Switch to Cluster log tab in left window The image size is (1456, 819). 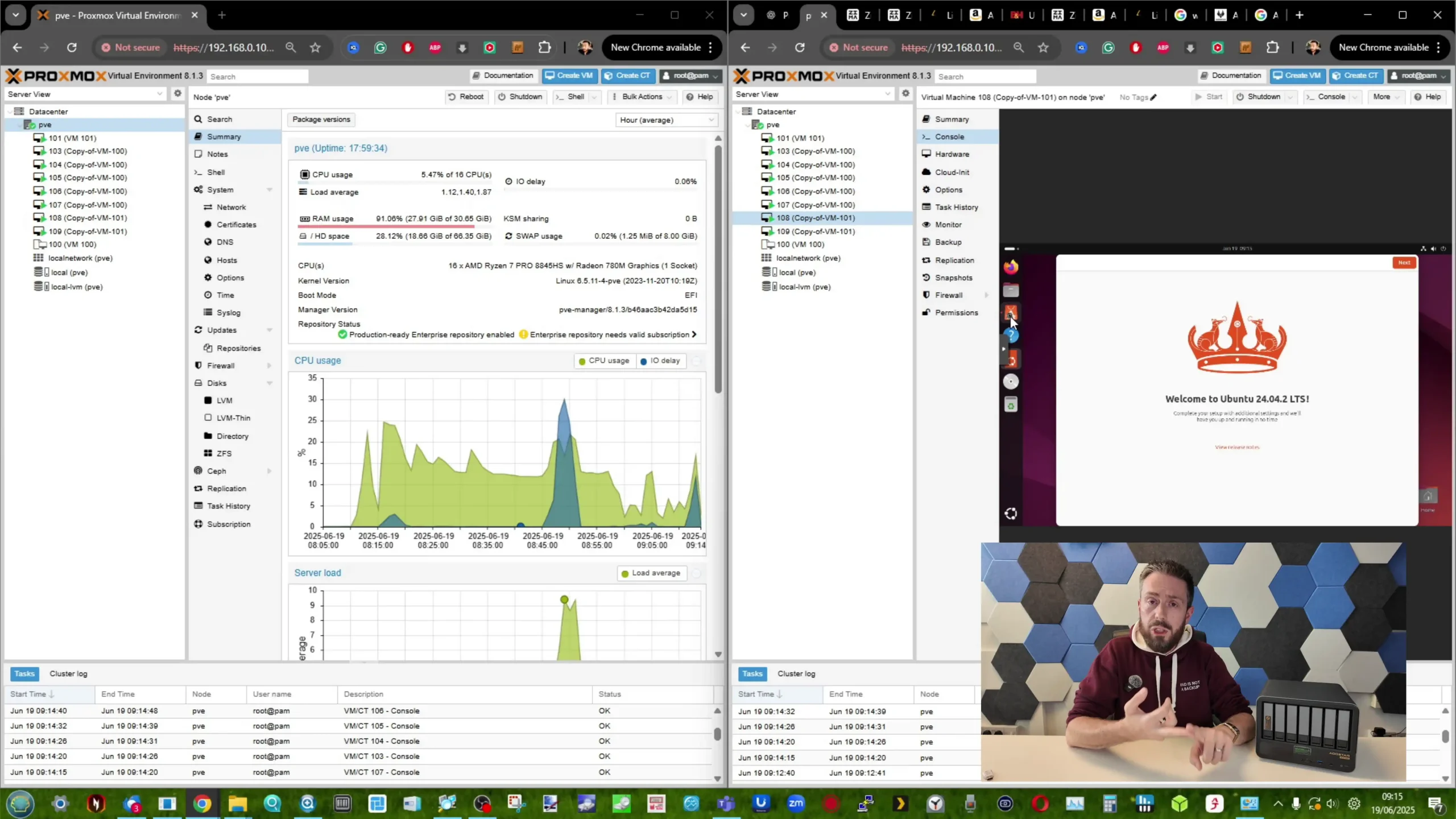click(x=68, y=674)
